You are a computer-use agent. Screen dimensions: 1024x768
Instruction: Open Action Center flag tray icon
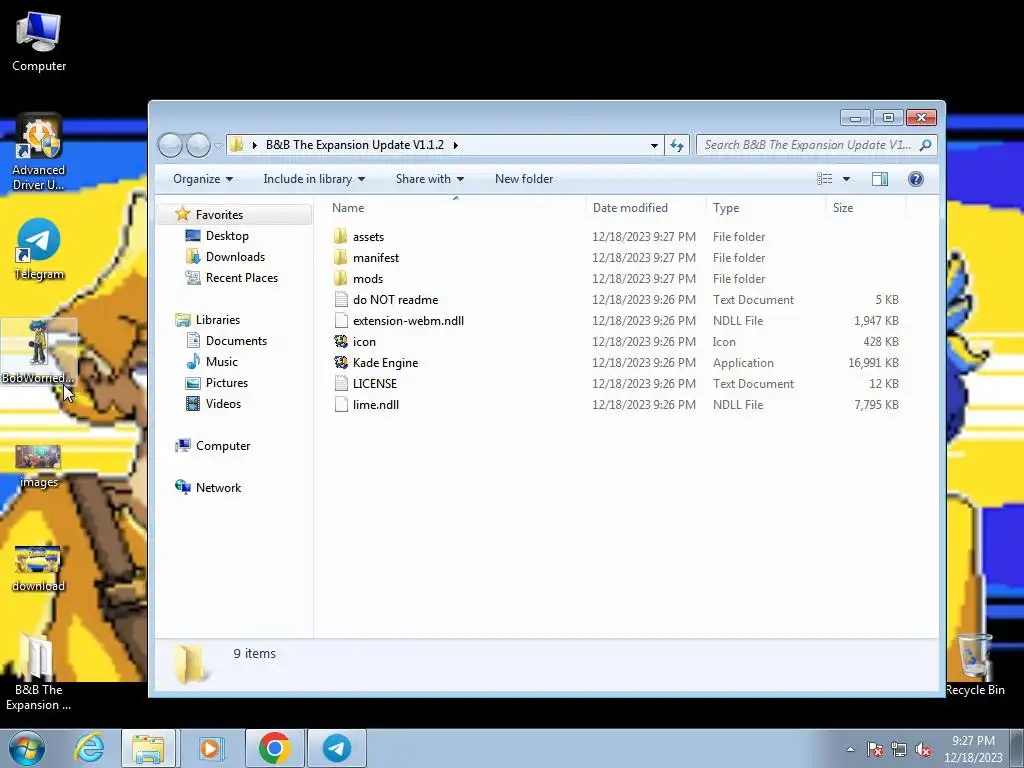coord(875,749)
